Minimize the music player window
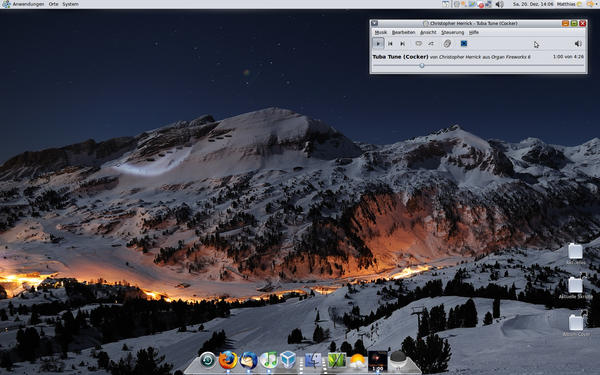Viewport: 600px width, 375px height. click(x=566, y=23)
